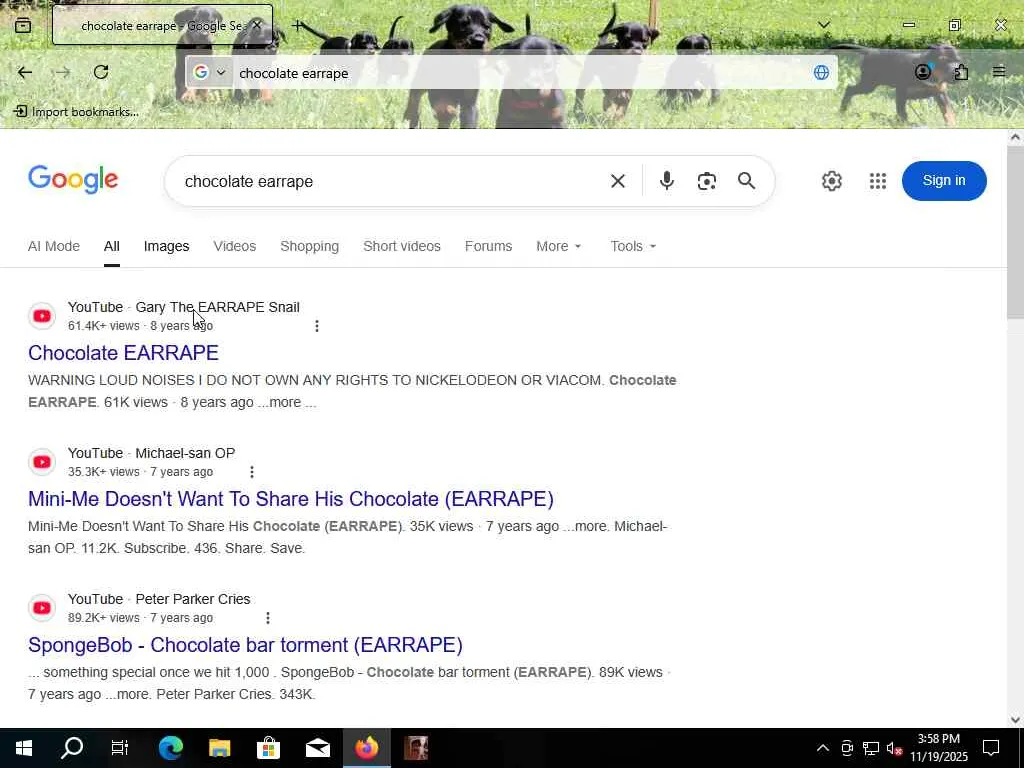
Task: Switch to the Short videos tab
Action: (402, 246)
